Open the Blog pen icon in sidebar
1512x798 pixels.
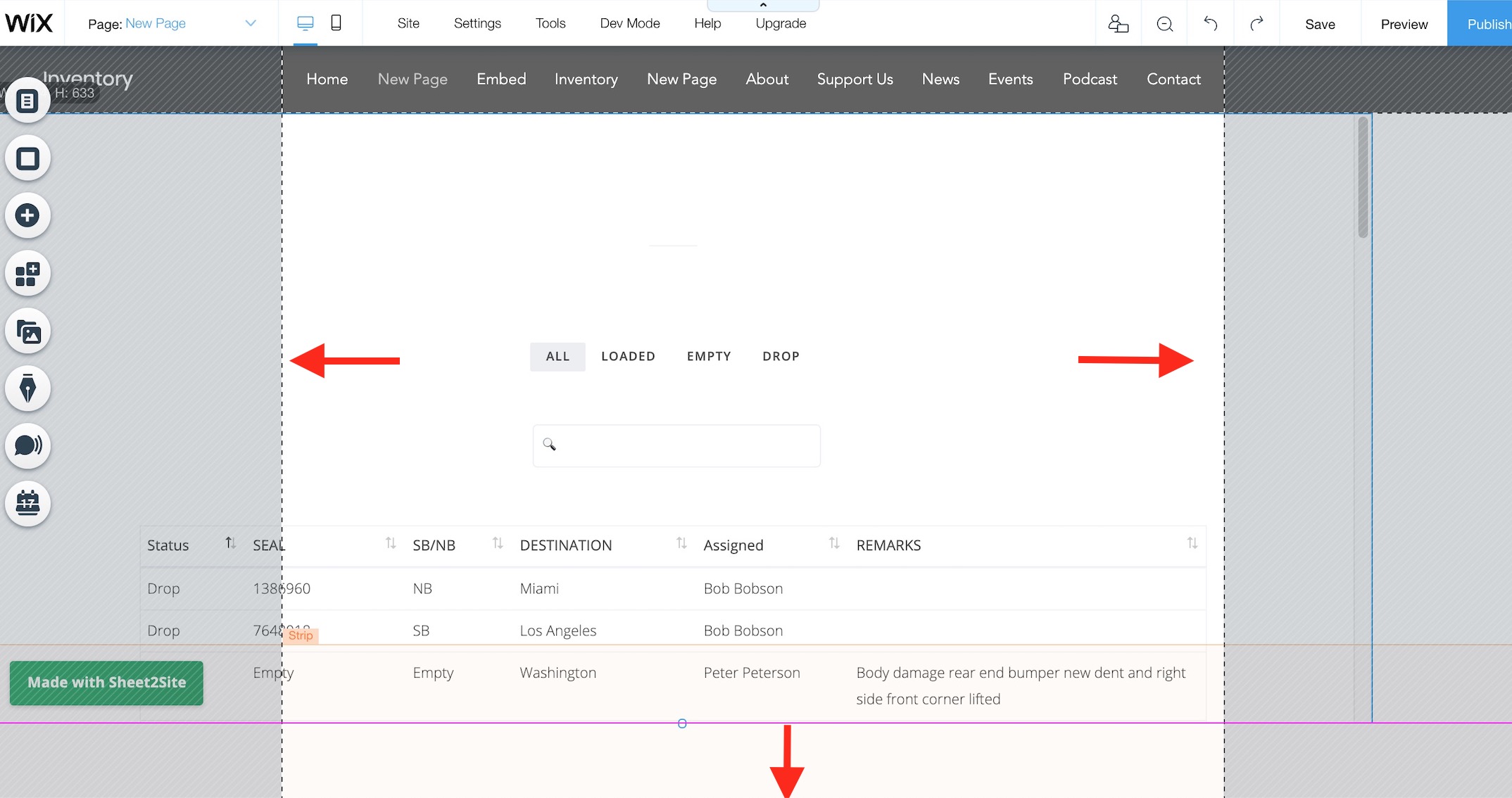(27, 388)
